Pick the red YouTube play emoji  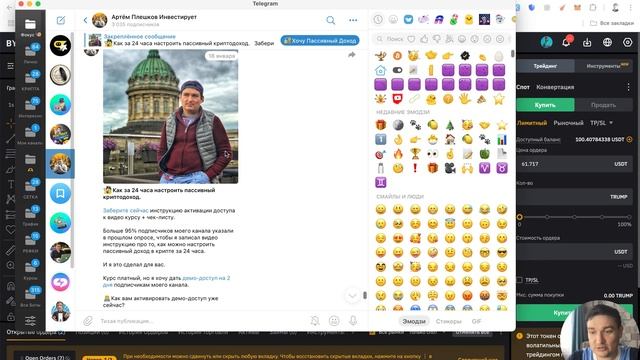pyautogui.click(x=398, y=99)
